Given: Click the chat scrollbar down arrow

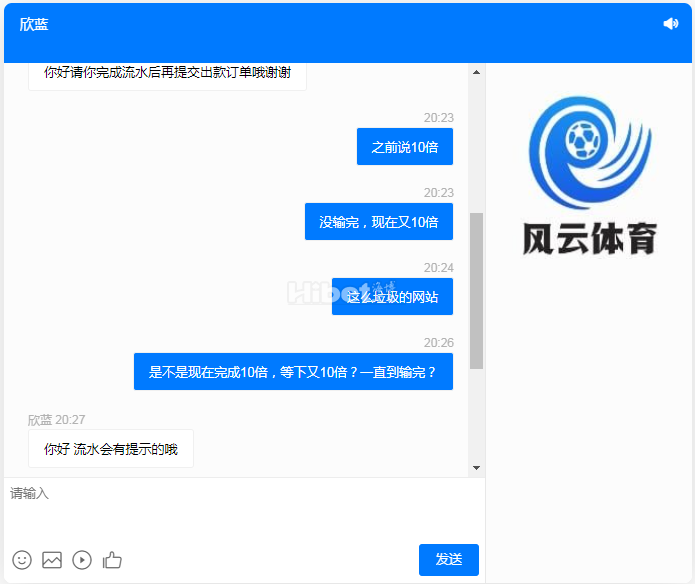Looking at the screenshot, I should [x=476, y=468].
